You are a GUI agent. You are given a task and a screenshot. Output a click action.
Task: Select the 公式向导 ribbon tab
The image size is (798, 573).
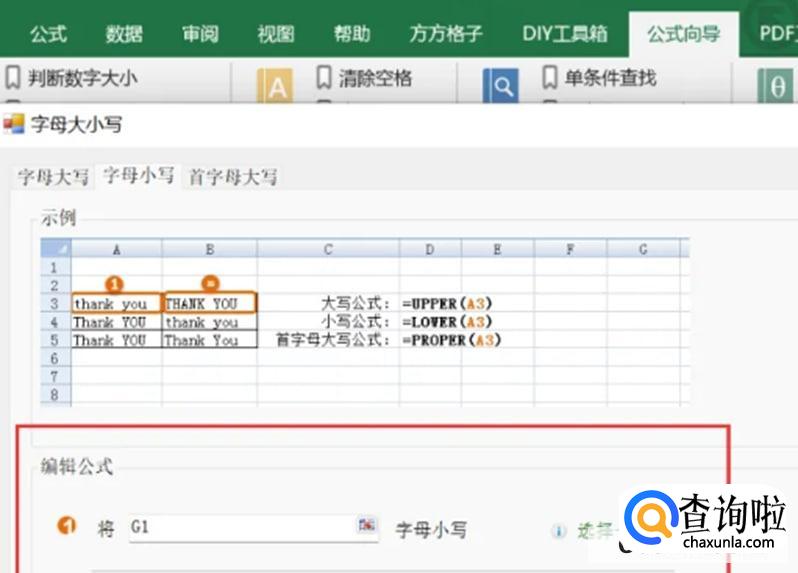pyautogui.click(x=683, y=34)
